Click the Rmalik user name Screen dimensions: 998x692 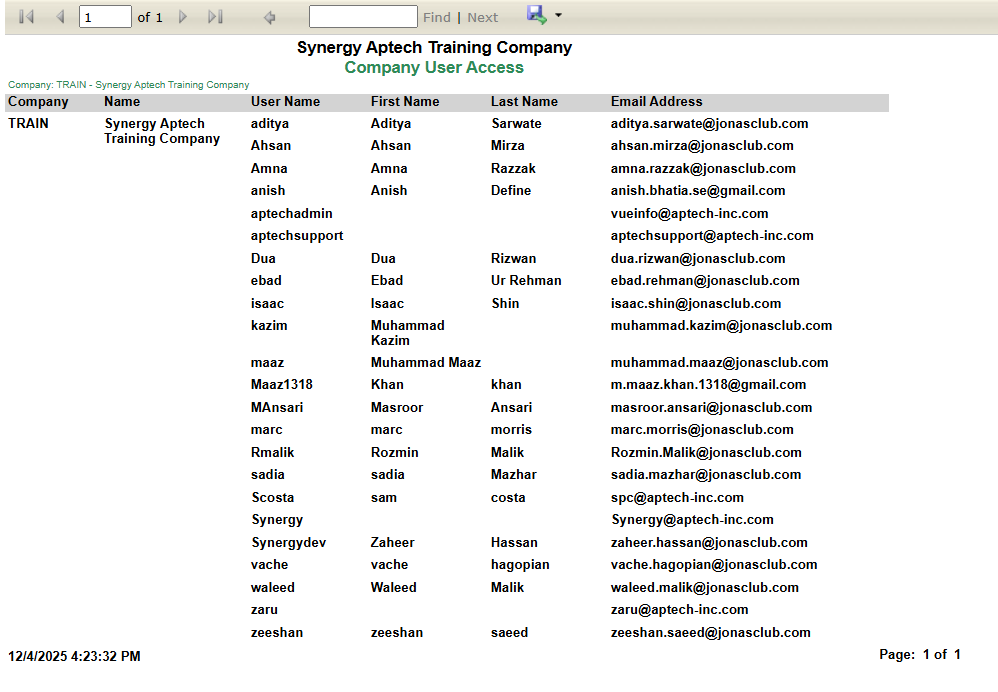coord(272,453)
